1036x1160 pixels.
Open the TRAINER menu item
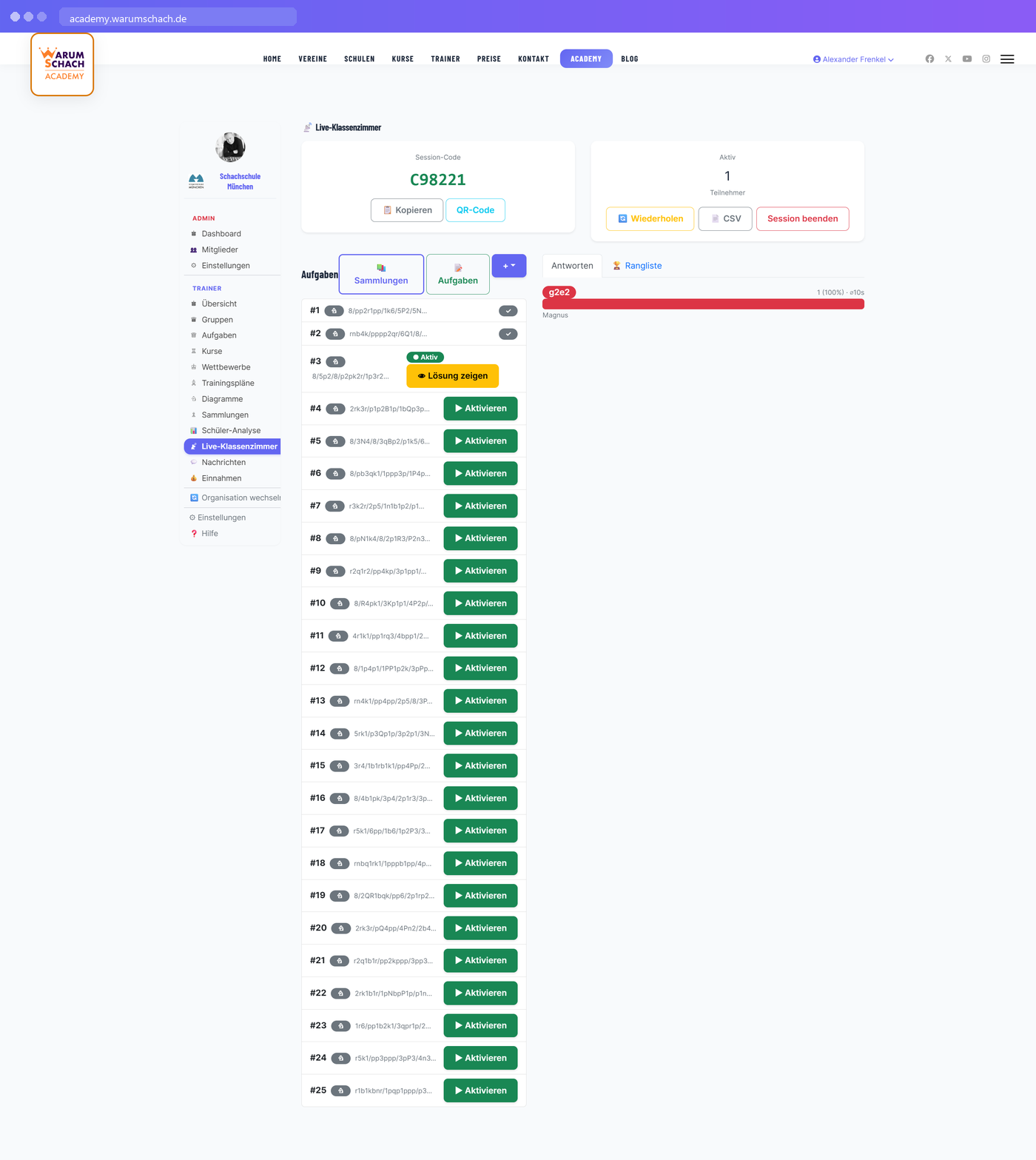[445, 58]
